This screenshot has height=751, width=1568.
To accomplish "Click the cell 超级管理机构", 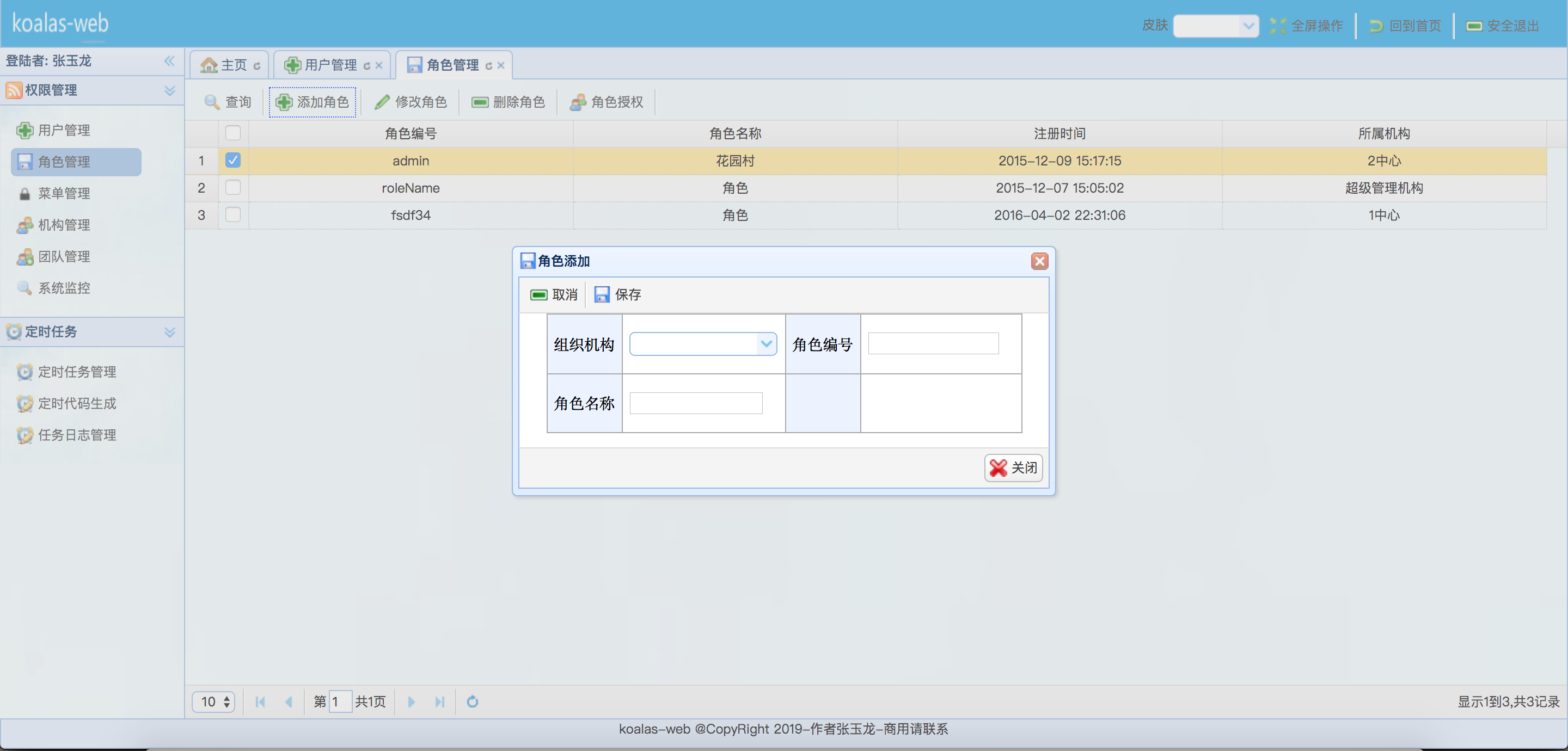I will (x=1384, y=187).
